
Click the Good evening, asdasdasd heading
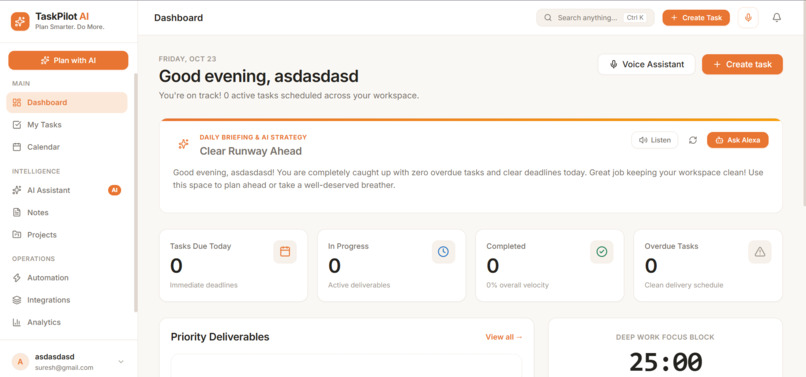pos(259,76)
